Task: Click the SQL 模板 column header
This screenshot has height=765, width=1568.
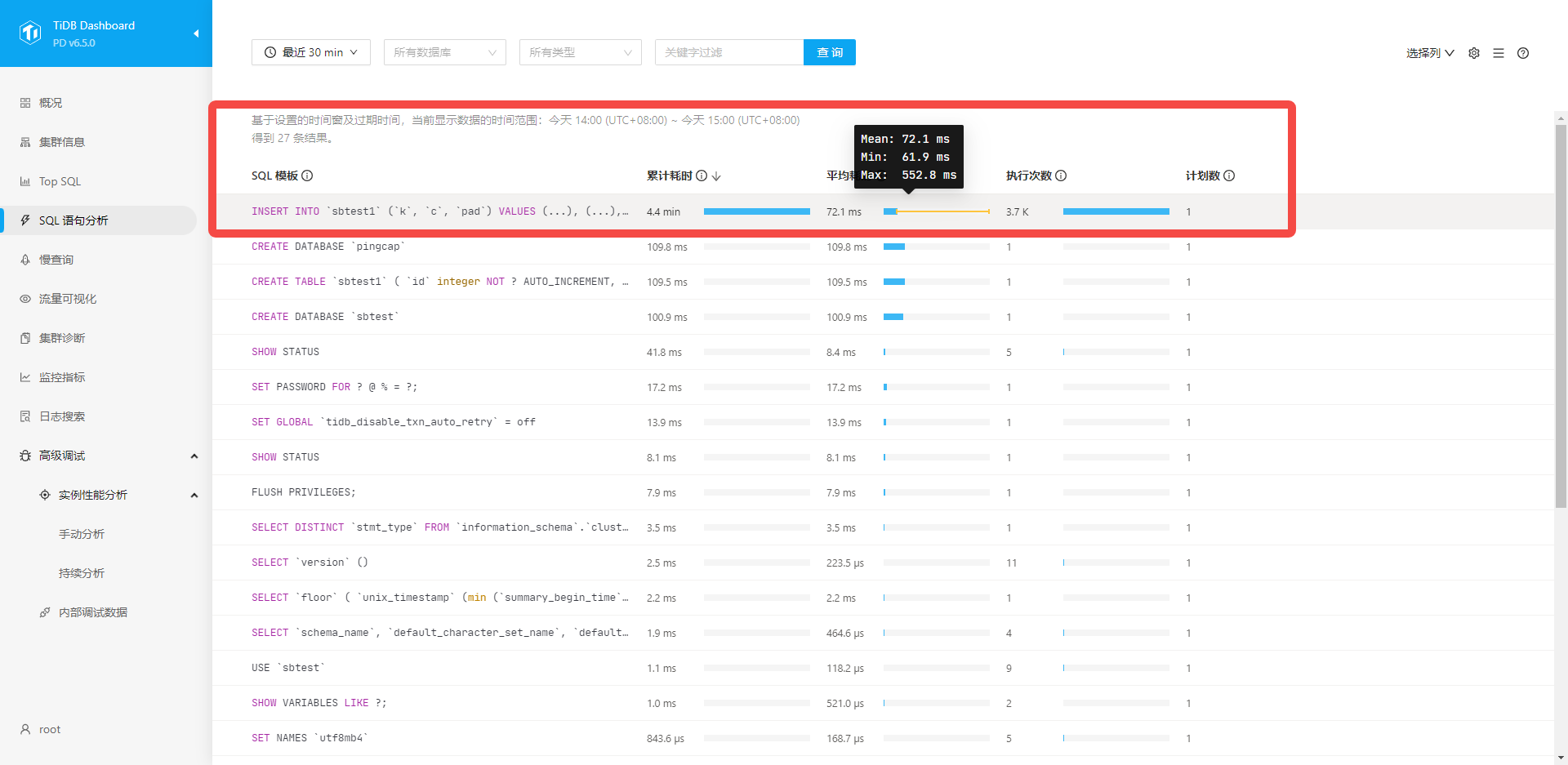Action: coord(274,176)
